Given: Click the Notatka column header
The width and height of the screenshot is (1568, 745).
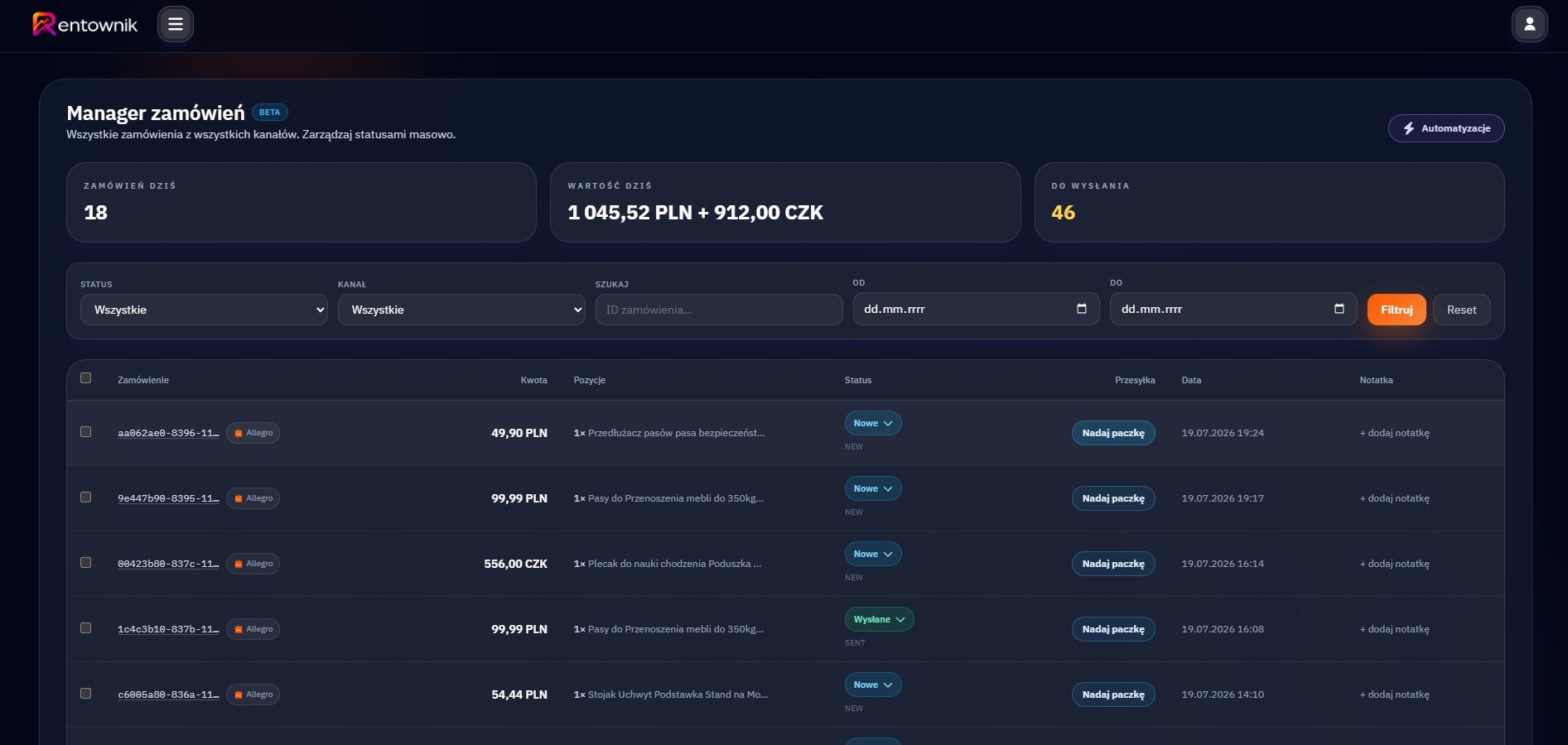Looking at the screenshot, I should tap(1376, 380).
